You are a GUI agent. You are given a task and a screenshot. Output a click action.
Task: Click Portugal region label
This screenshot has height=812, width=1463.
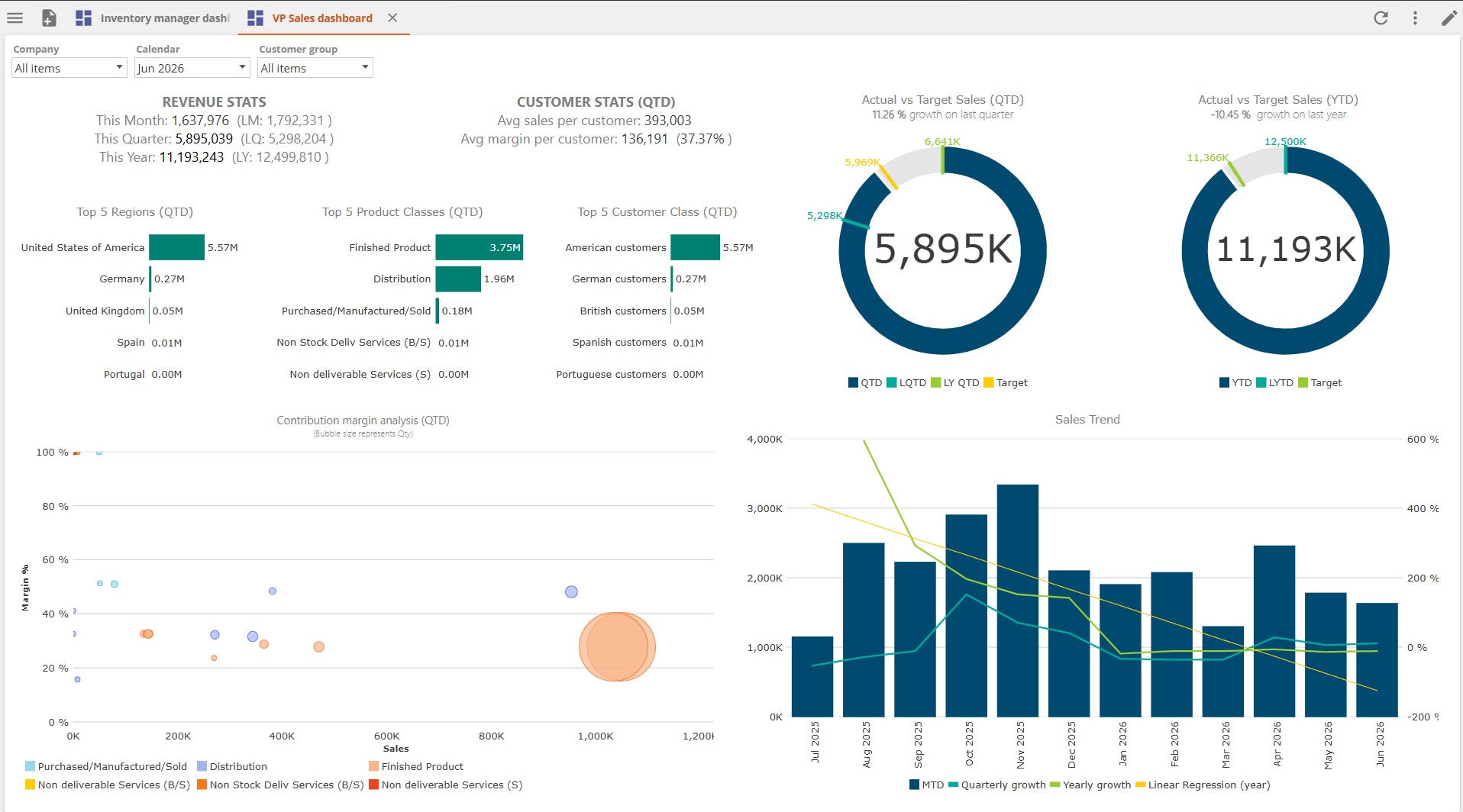click(x=124, y=374)
